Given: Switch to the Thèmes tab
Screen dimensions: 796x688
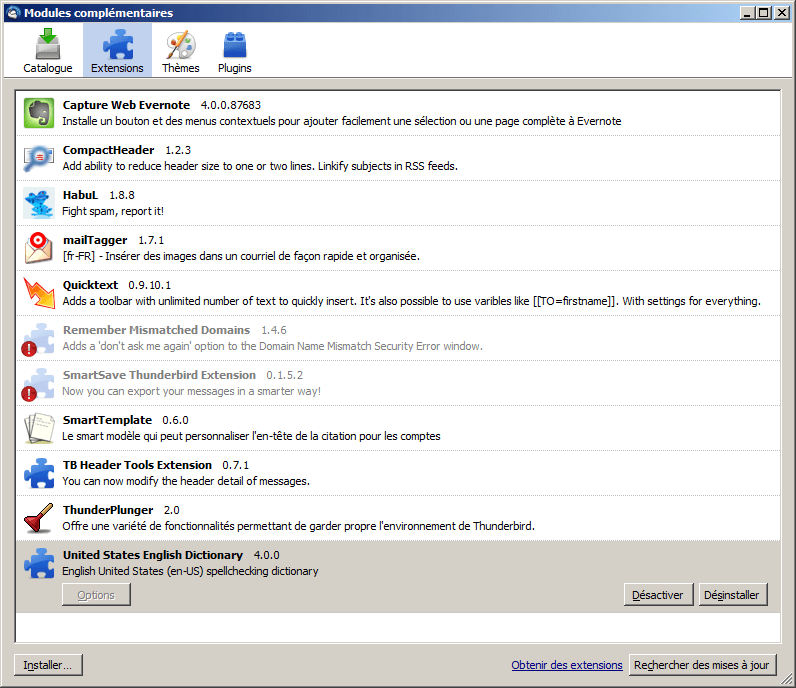Looking at the screenshot, I should pos(181,50).
